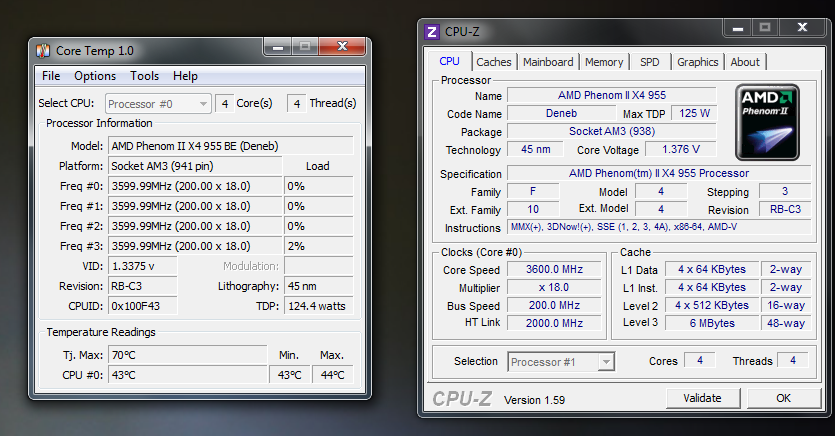The height and width of the screenshot is (436, 835).
Task: Click the Level 2 cache value 4 x 512 KBytes
Action: (x=712, y=306)
